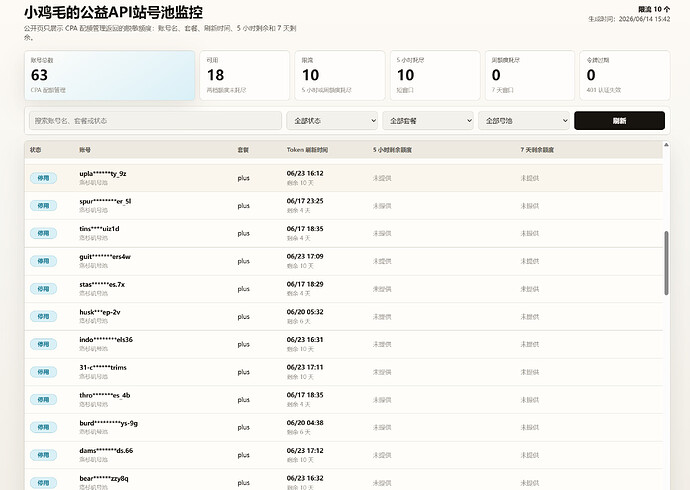This screenshot has width=690, height=490.
Task: Select account name tins****uiz1d
Action: pos(99,229)
